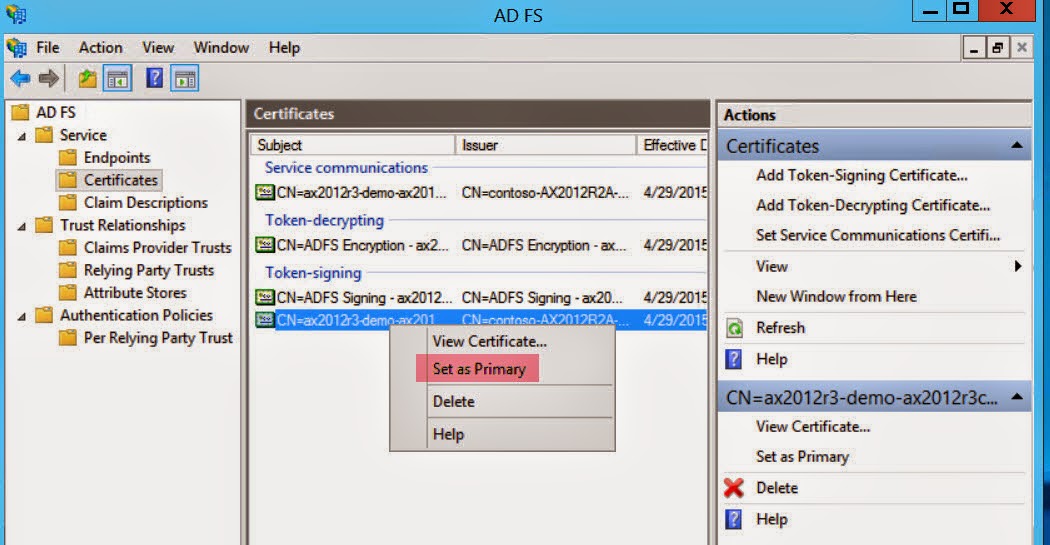Click the Claim Descriptions folder icon
The image size is (1050, 545).
[68, 202]
